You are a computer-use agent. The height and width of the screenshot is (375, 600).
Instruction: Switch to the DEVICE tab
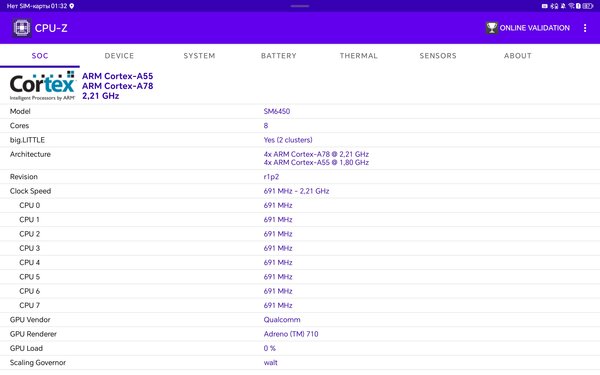point(119,56)
